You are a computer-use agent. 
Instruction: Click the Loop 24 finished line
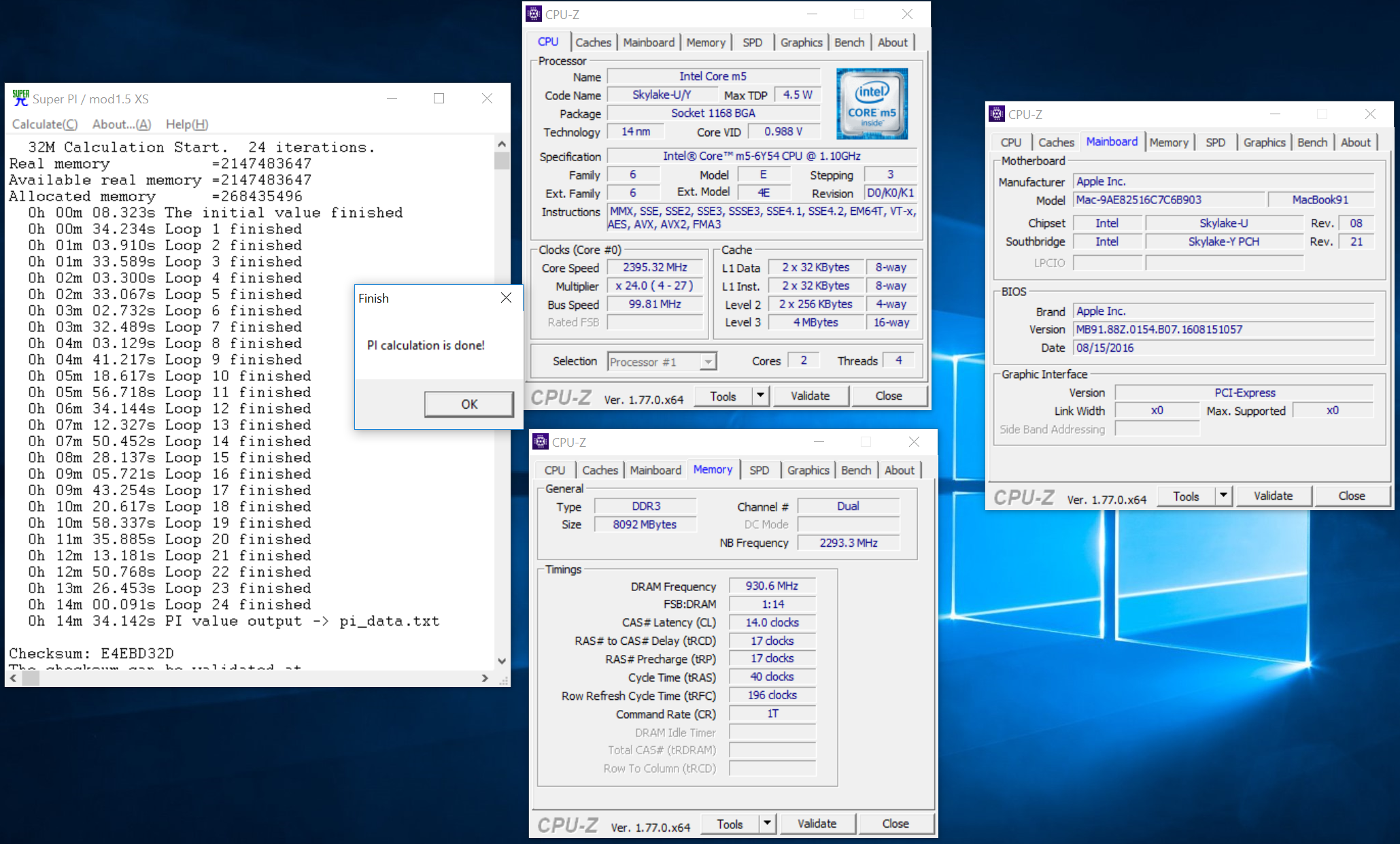point(169,605)
